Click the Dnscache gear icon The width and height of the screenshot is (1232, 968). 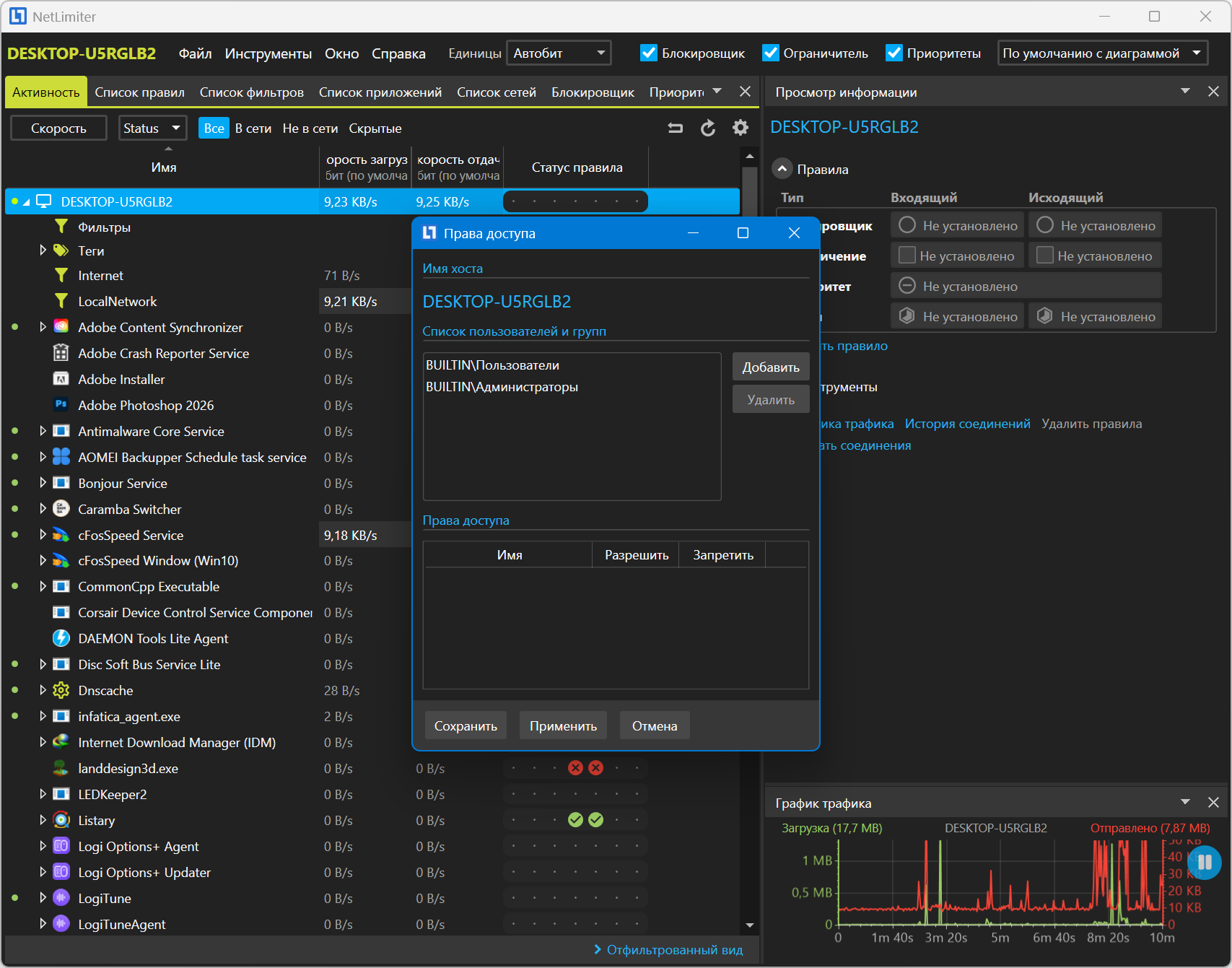point(61,690)
